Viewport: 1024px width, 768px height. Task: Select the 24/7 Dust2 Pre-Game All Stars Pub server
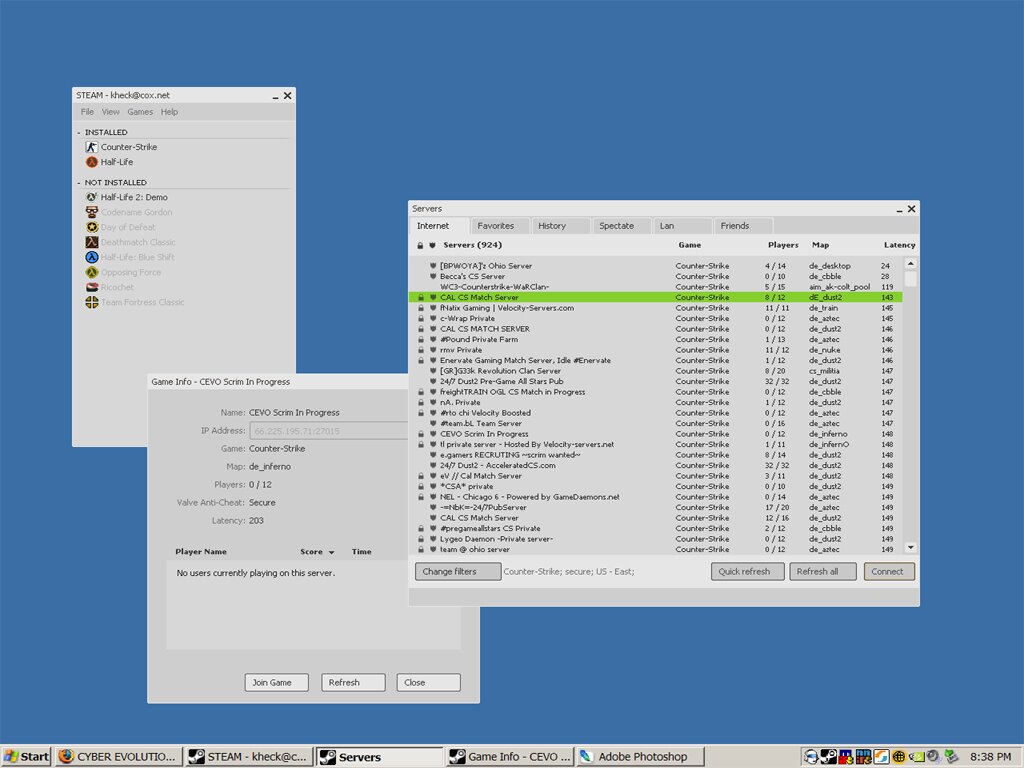coord(655,381)
